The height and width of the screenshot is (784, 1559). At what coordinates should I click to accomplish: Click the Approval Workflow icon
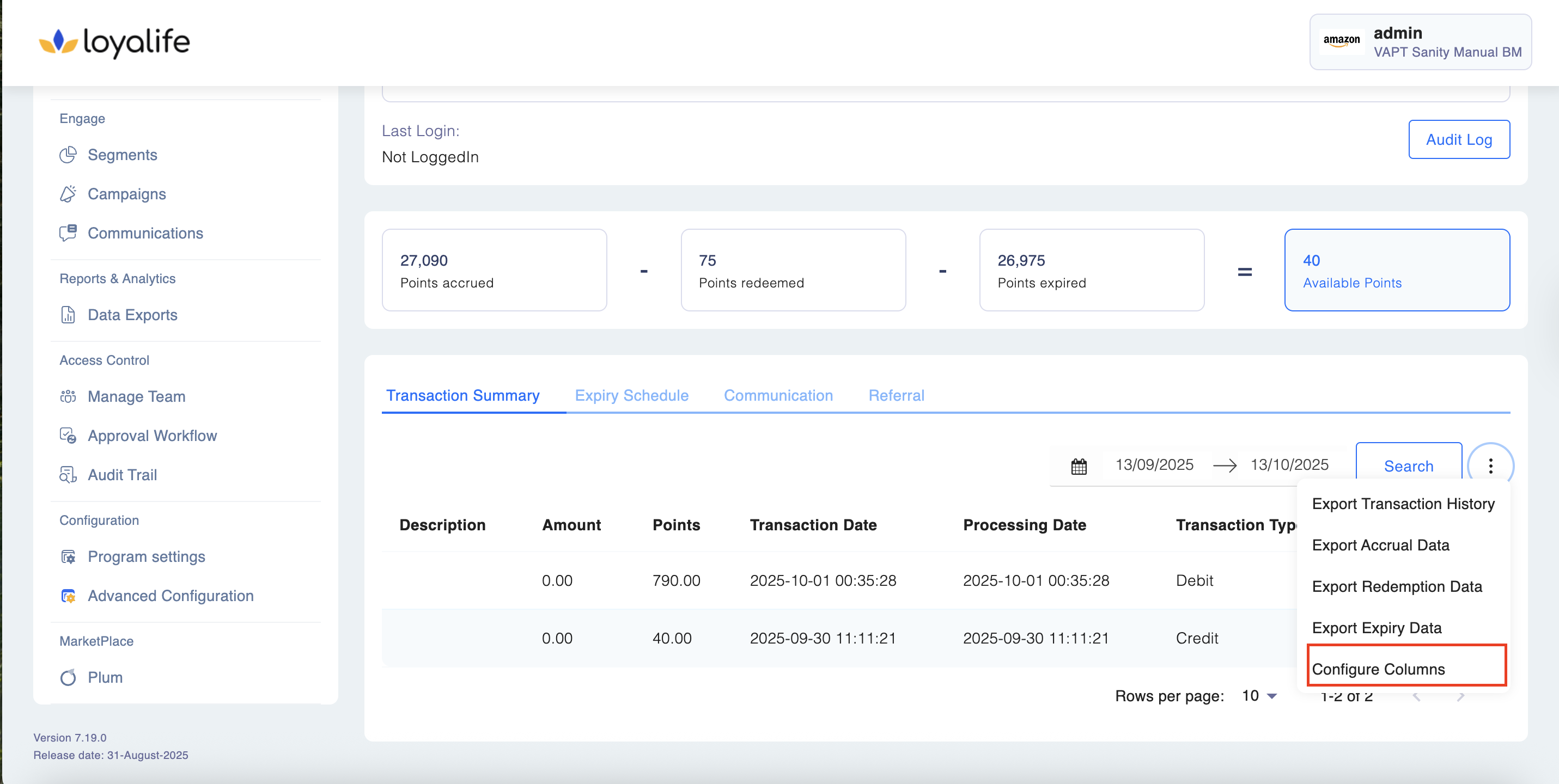coord(68,436)
